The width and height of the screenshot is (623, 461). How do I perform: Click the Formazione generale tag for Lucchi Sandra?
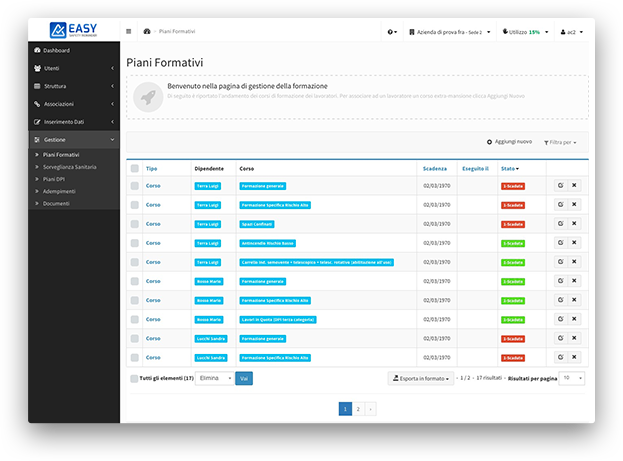tap(263, 339)
